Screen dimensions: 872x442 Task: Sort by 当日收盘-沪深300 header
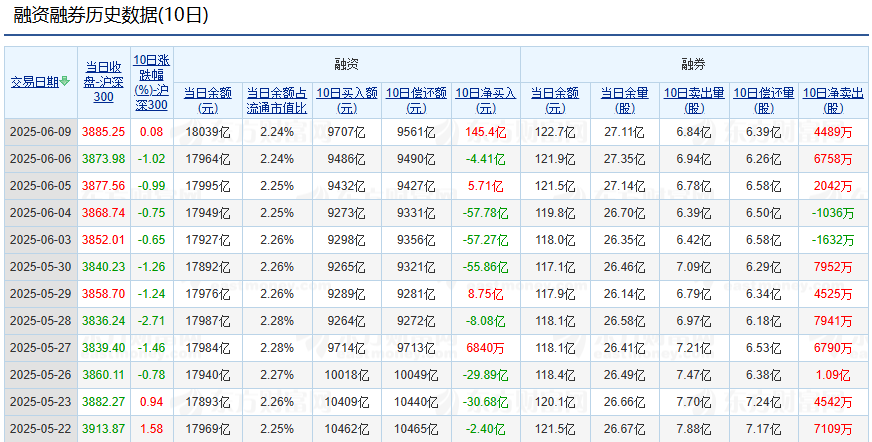point(103,82)
